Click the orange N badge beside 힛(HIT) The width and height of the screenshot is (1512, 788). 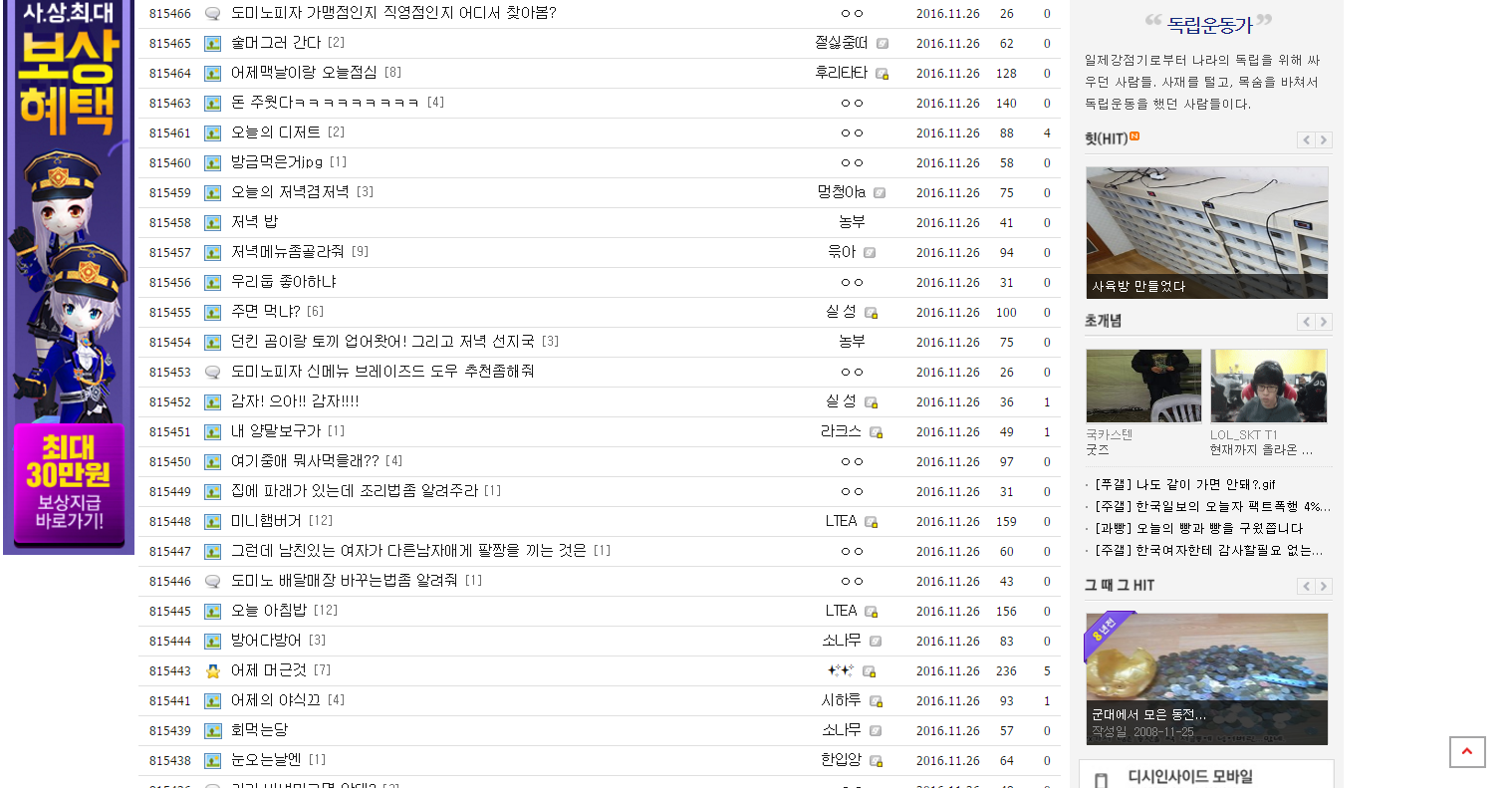(x=1134, y=136)
